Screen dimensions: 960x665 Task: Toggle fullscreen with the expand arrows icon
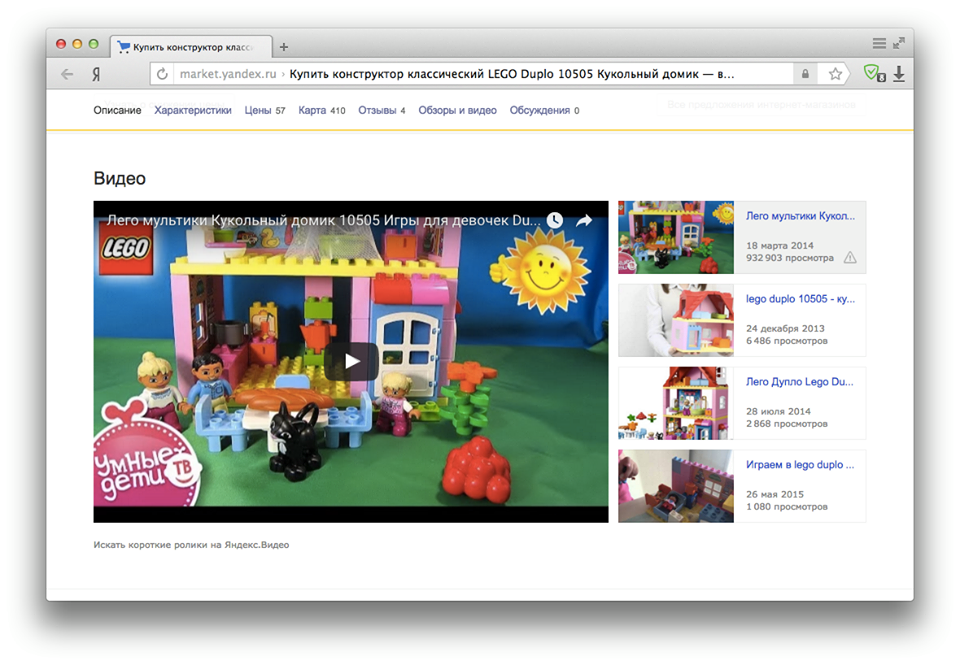pyautogui.click(x=899, y=43)
